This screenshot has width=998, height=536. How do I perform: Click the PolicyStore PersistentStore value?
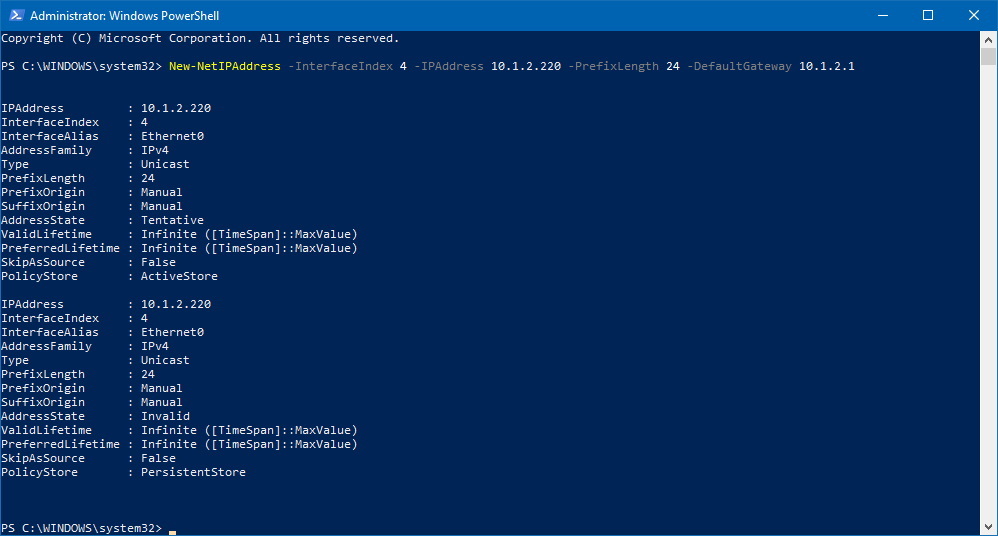(x=193, y=472)
